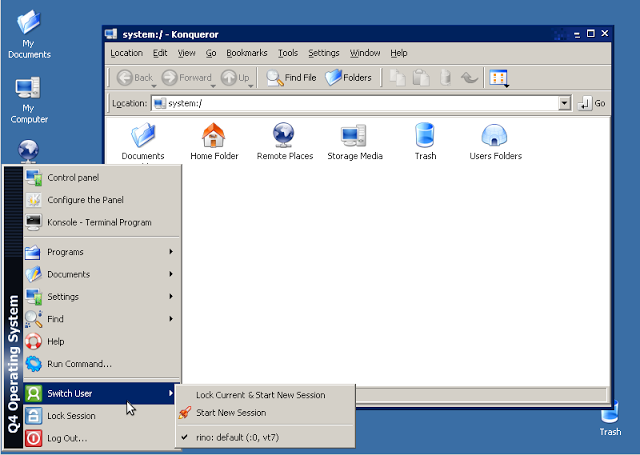Viewport: 640px width, 455px height.
Task: Open the view mode icon dropdown
Action: [x=500, y=78]
